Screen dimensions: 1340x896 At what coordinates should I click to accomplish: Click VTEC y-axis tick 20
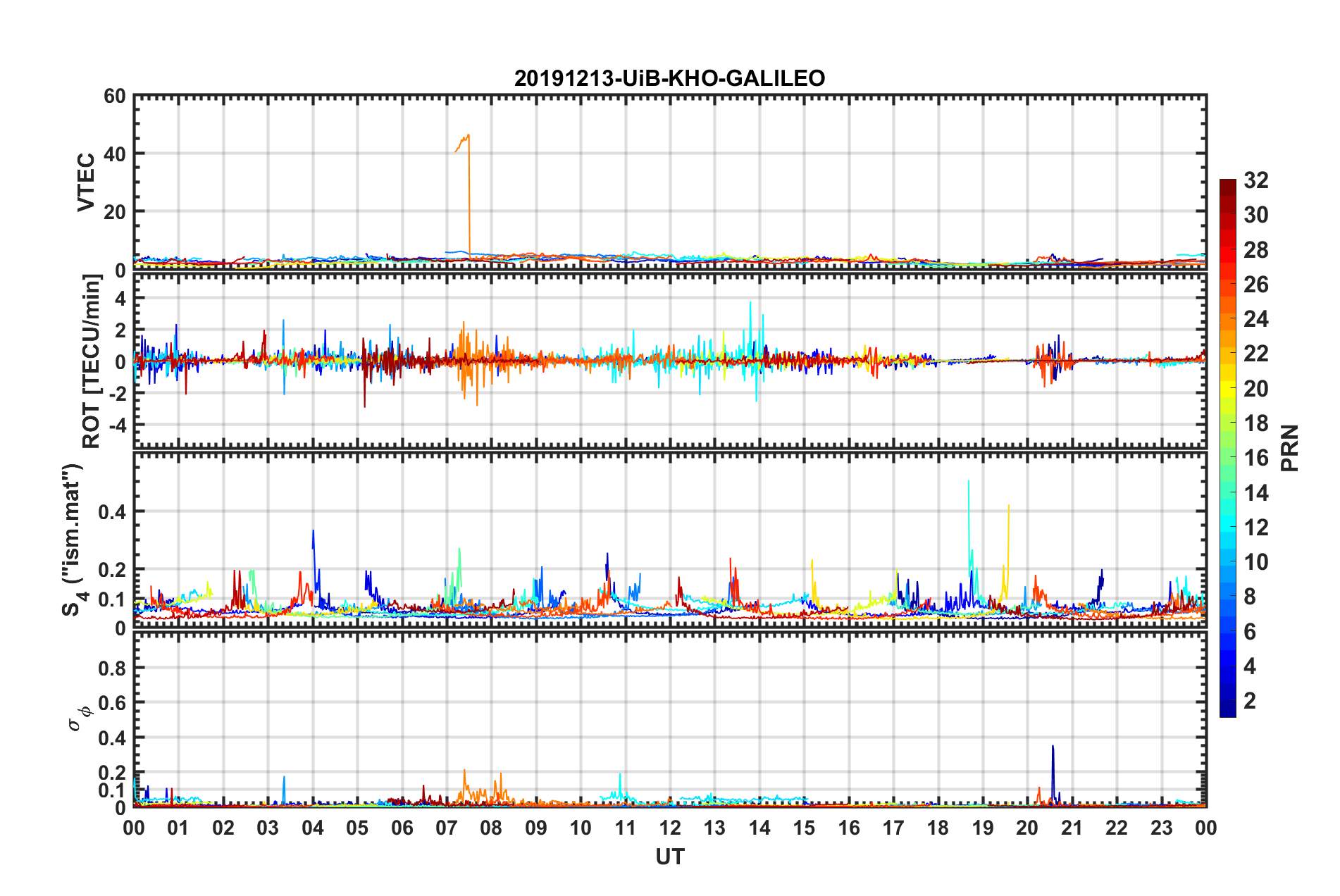(x=114, y=211)
